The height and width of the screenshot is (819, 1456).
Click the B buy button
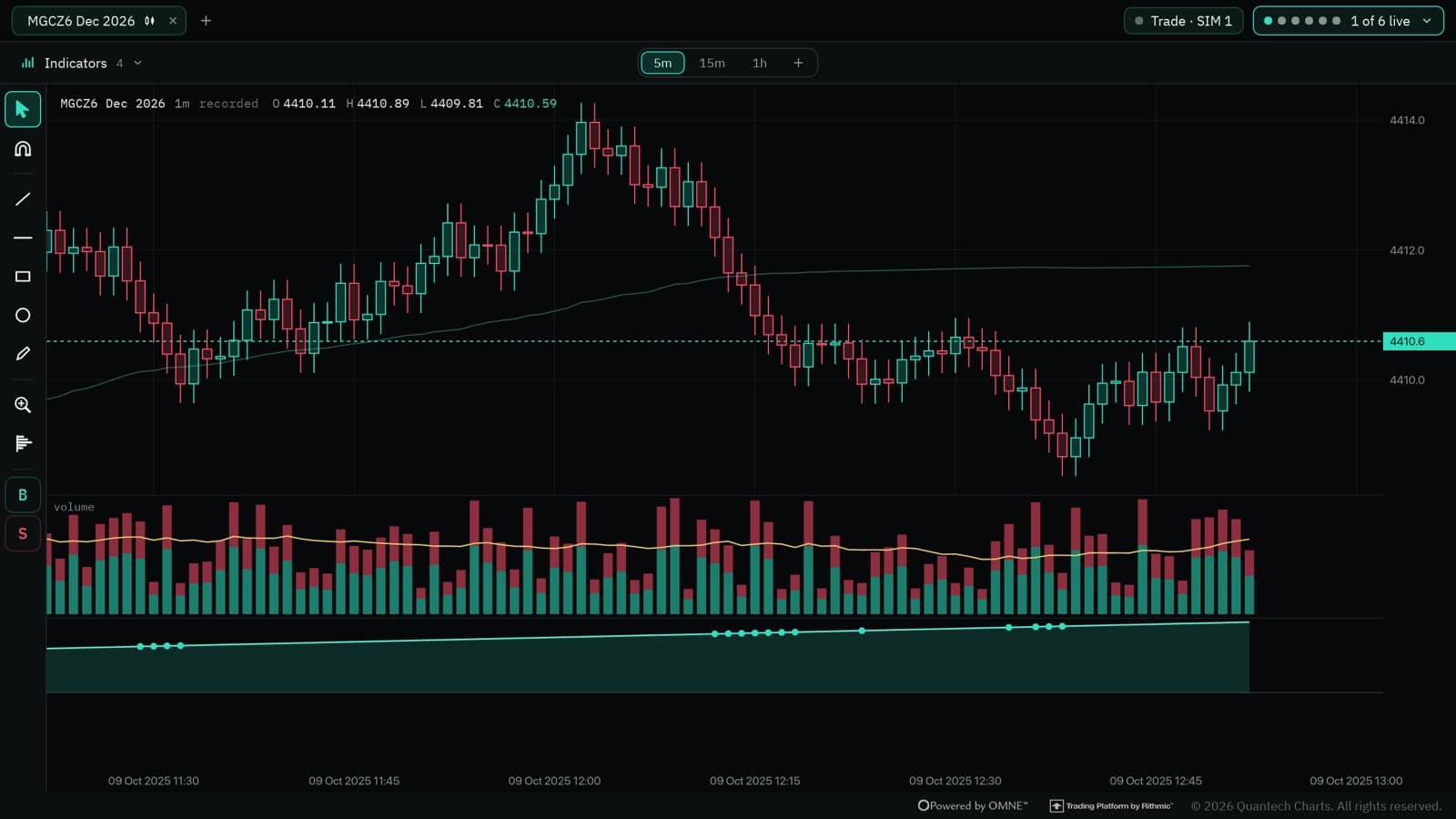[x=23, y=495]
